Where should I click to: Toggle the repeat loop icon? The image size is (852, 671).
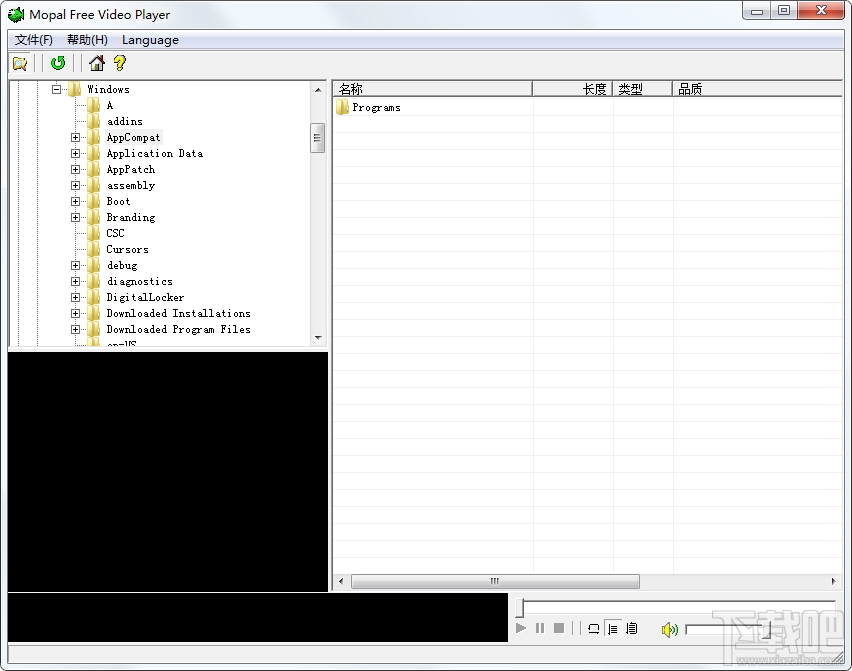(x=593, y=629)
